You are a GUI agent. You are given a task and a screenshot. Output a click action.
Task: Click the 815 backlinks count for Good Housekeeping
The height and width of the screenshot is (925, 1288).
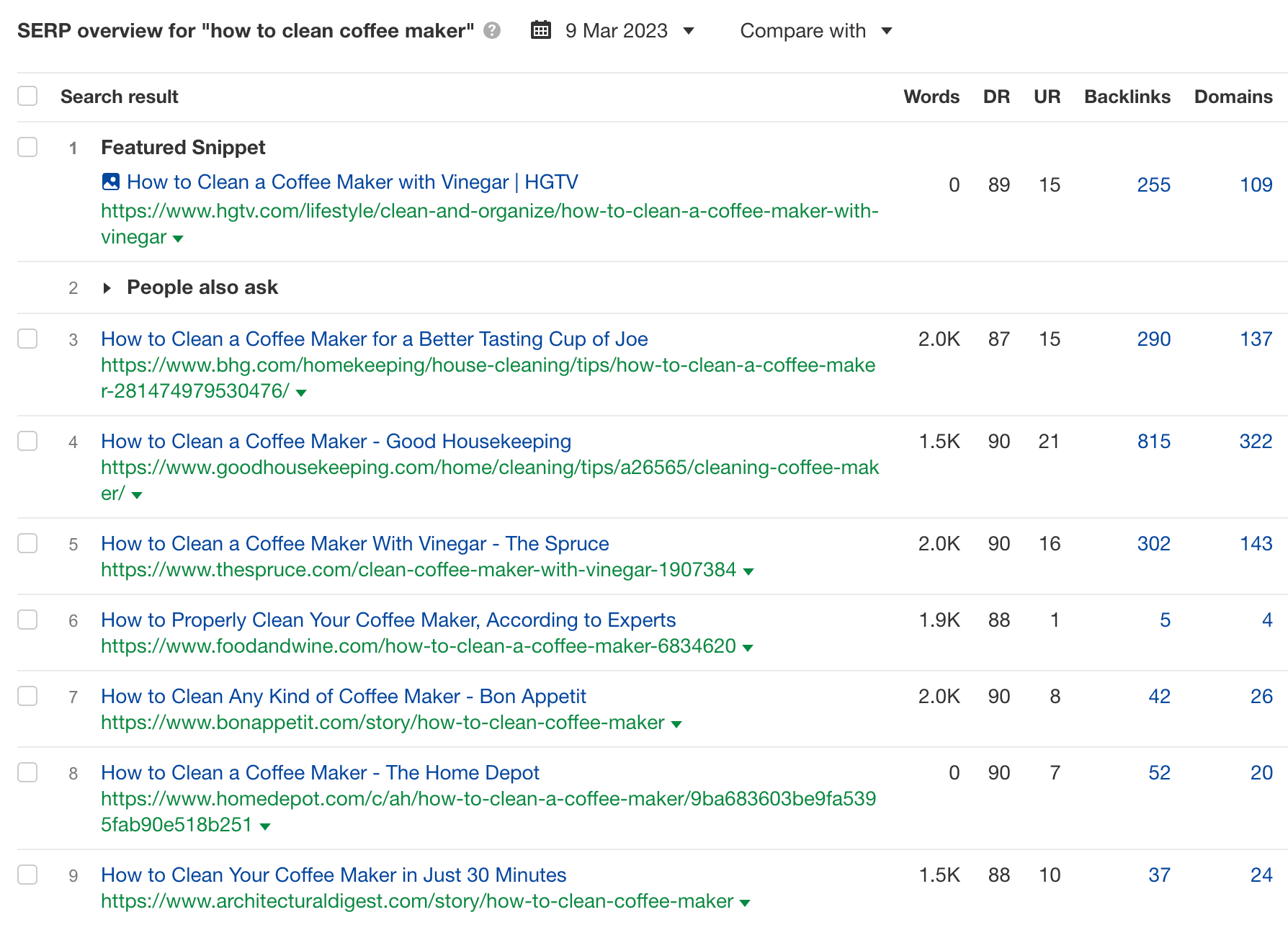pos(1153,441)
